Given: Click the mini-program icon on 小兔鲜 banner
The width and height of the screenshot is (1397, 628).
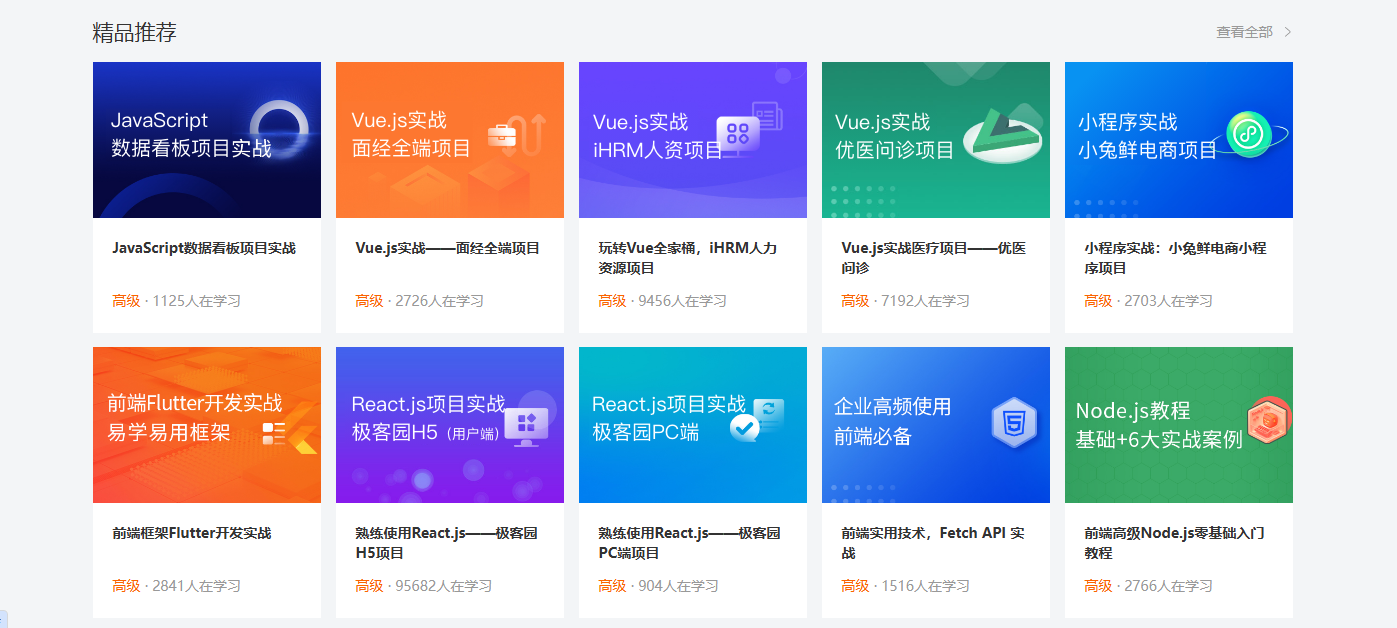Looking at the screenshot, I should 1249,134.
